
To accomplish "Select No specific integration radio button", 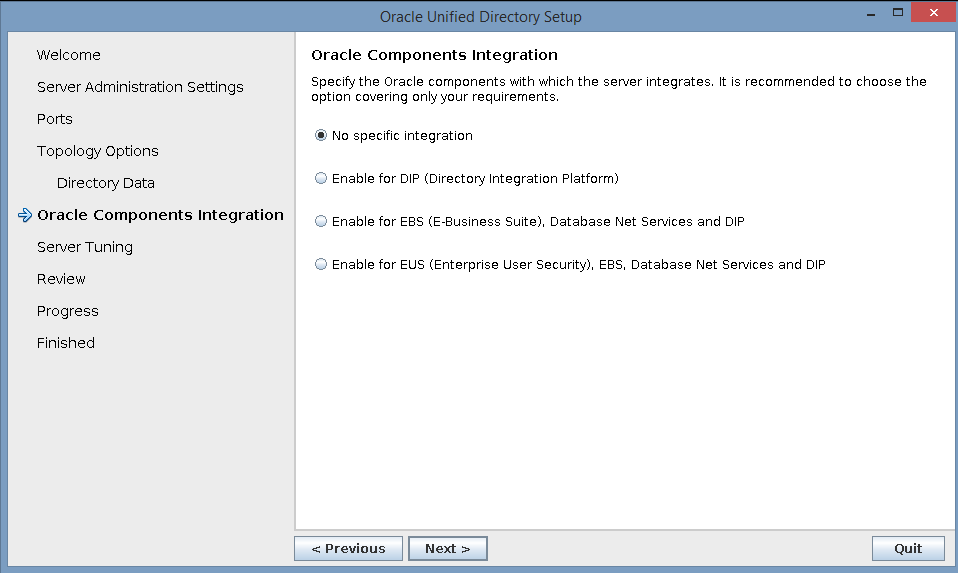I will coord(321,136).
